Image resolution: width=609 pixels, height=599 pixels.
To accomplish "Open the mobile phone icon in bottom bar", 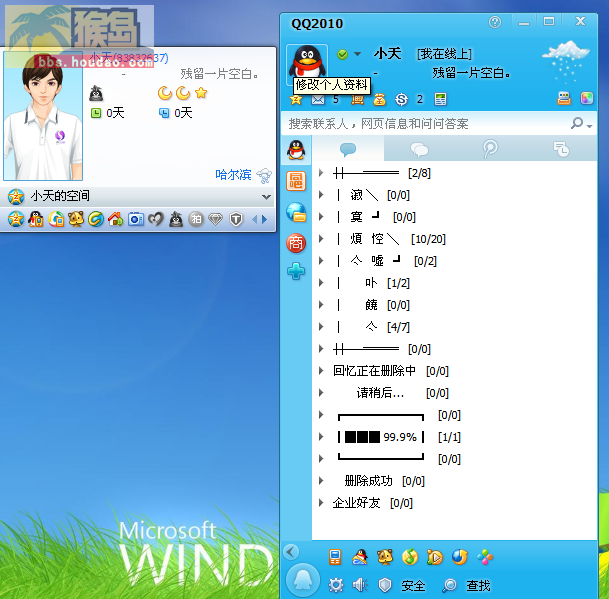I will point(335,557).
